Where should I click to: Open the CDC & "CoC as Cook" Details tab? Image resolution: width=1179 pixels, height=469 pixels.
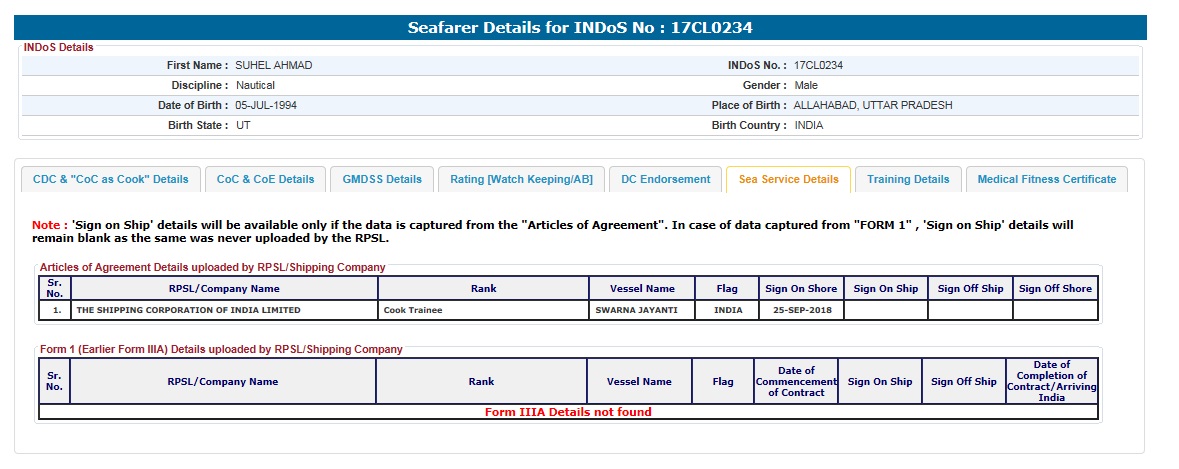111,180
